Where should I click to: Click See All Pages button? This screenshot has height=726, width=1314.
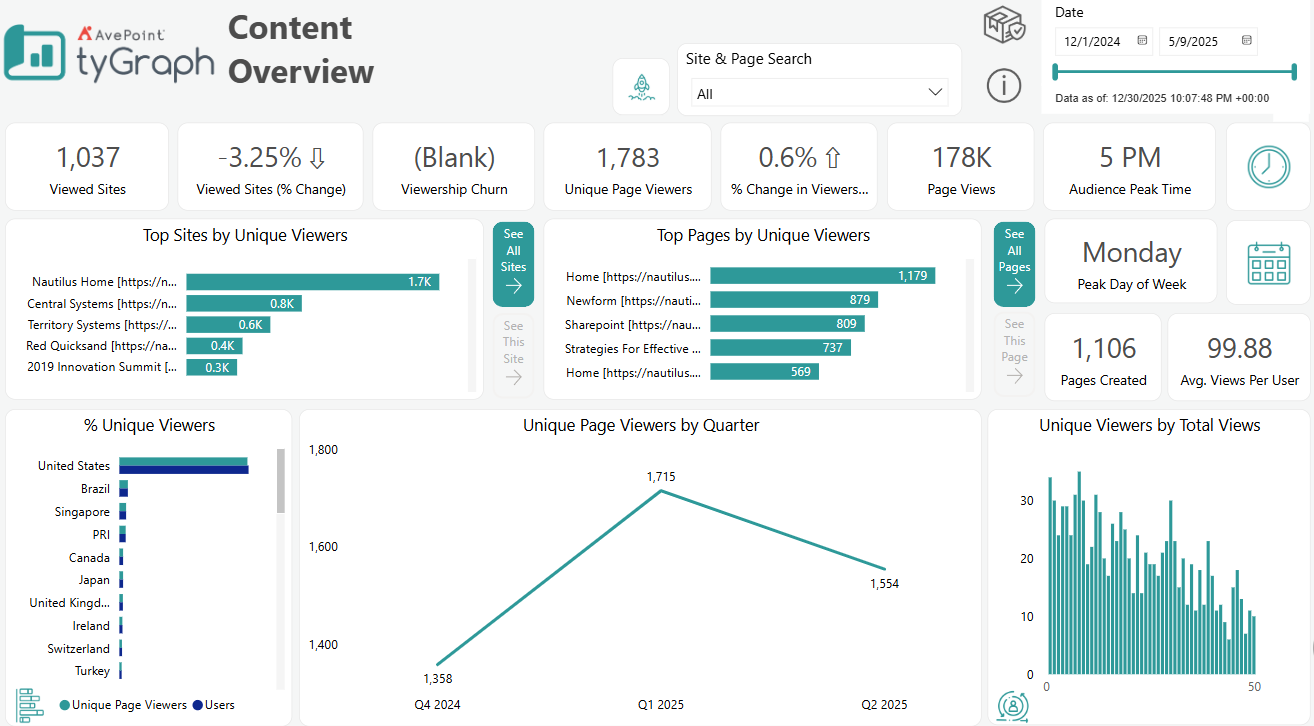(1014, 264)
